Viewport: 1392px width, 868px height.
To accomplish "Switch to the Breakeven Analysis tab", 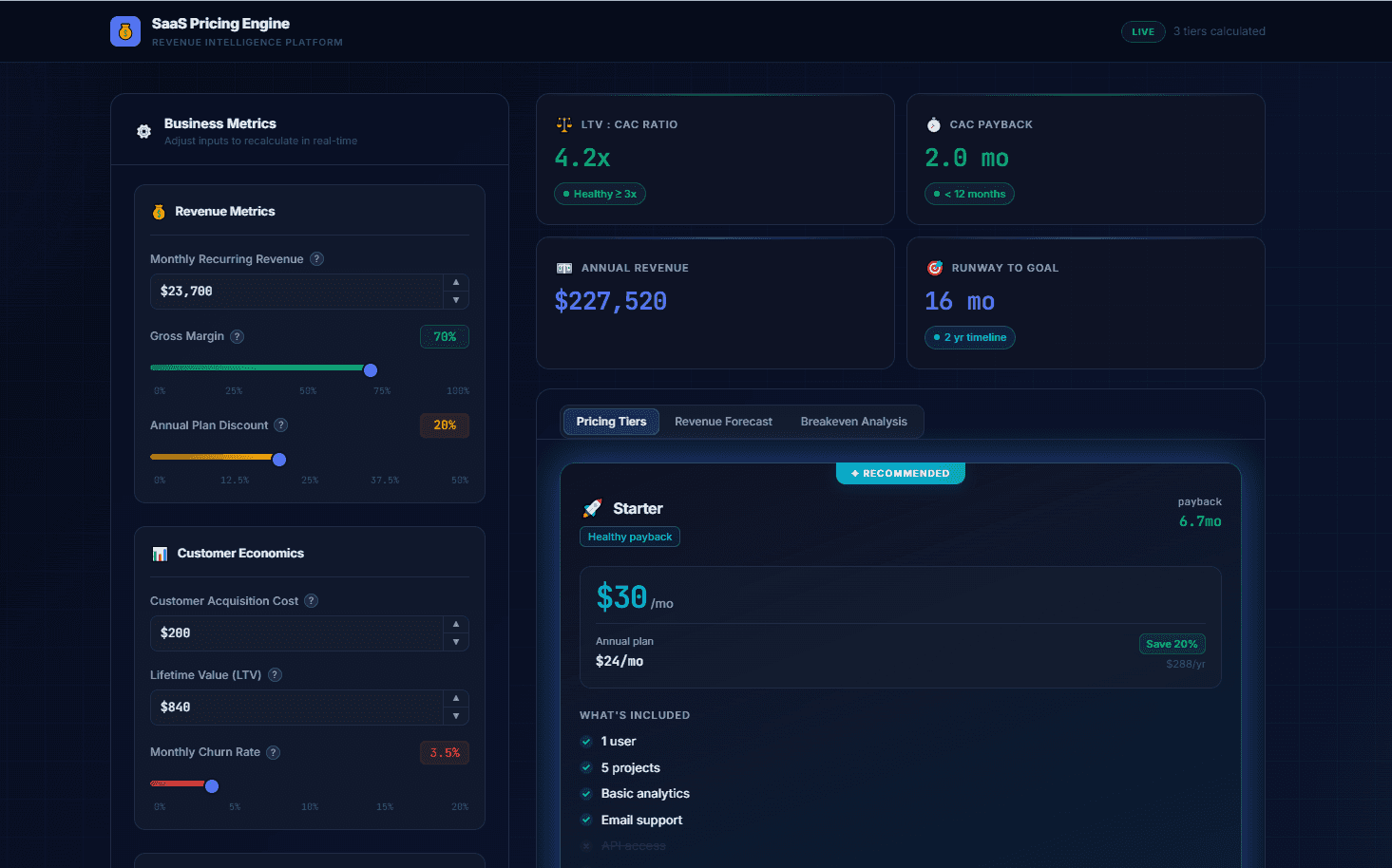I will coord(853,422).
